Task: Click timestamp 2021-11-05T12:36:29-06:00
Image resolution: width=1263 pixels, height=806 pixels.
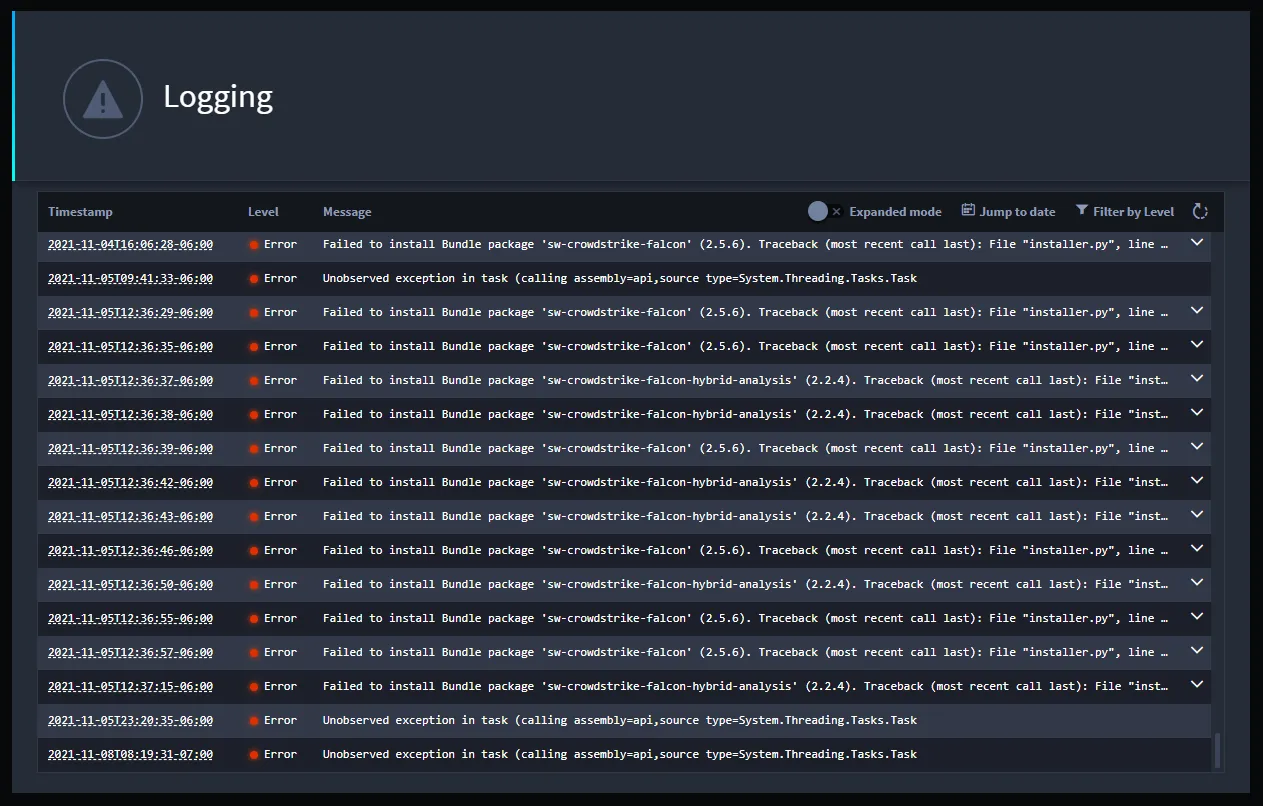Action: [x=130, y=312]
